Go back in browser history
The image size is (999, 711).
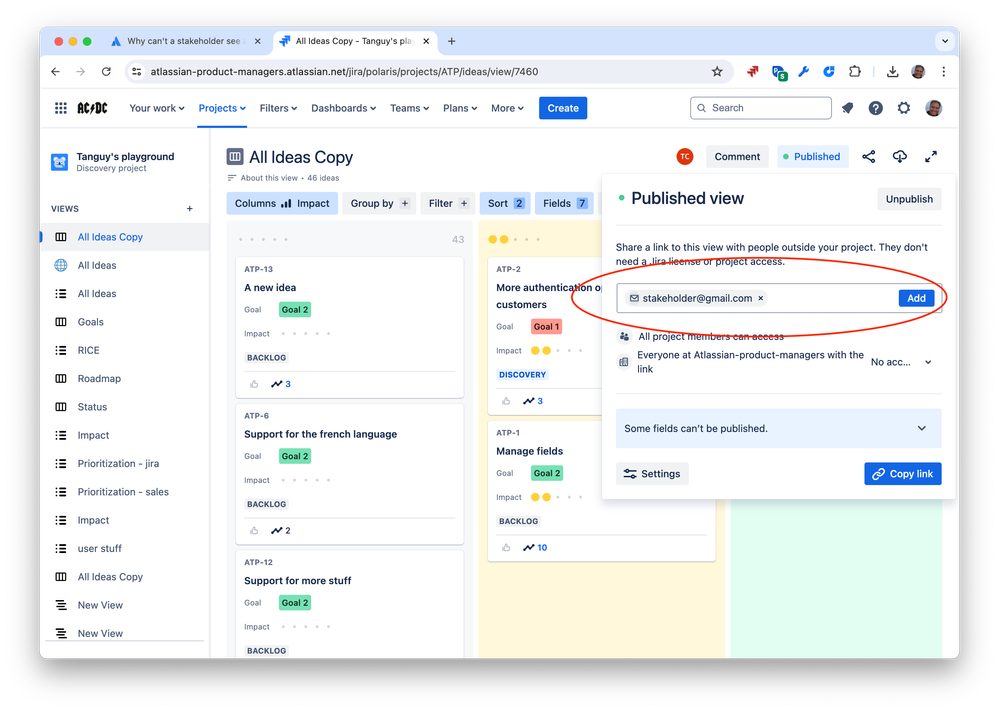[55, 71]
